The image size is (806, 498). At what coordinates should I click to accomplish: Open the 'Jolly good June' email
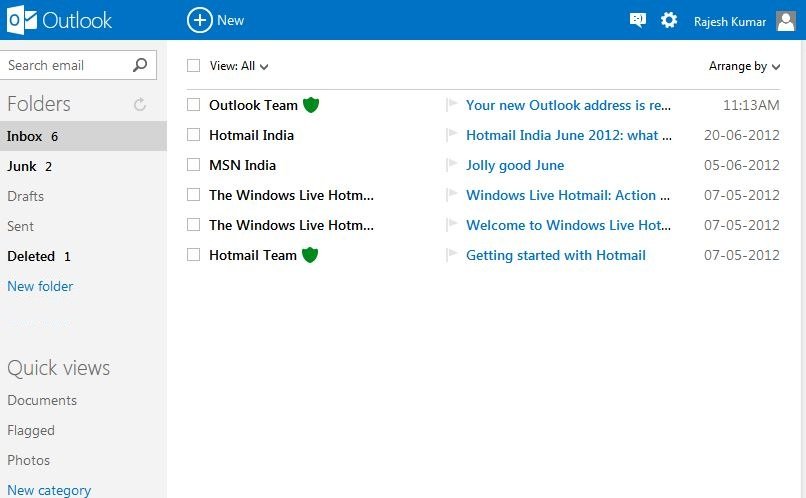click(x=515, y=165)
